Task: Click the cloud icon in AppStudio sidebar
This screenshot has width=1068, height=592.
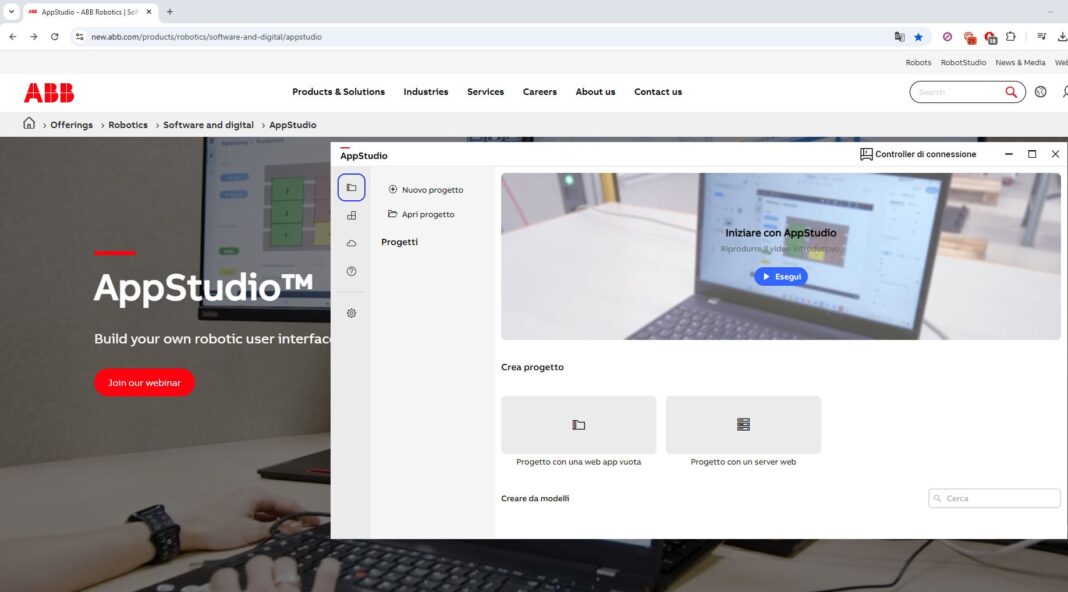Action: point(351,242)
